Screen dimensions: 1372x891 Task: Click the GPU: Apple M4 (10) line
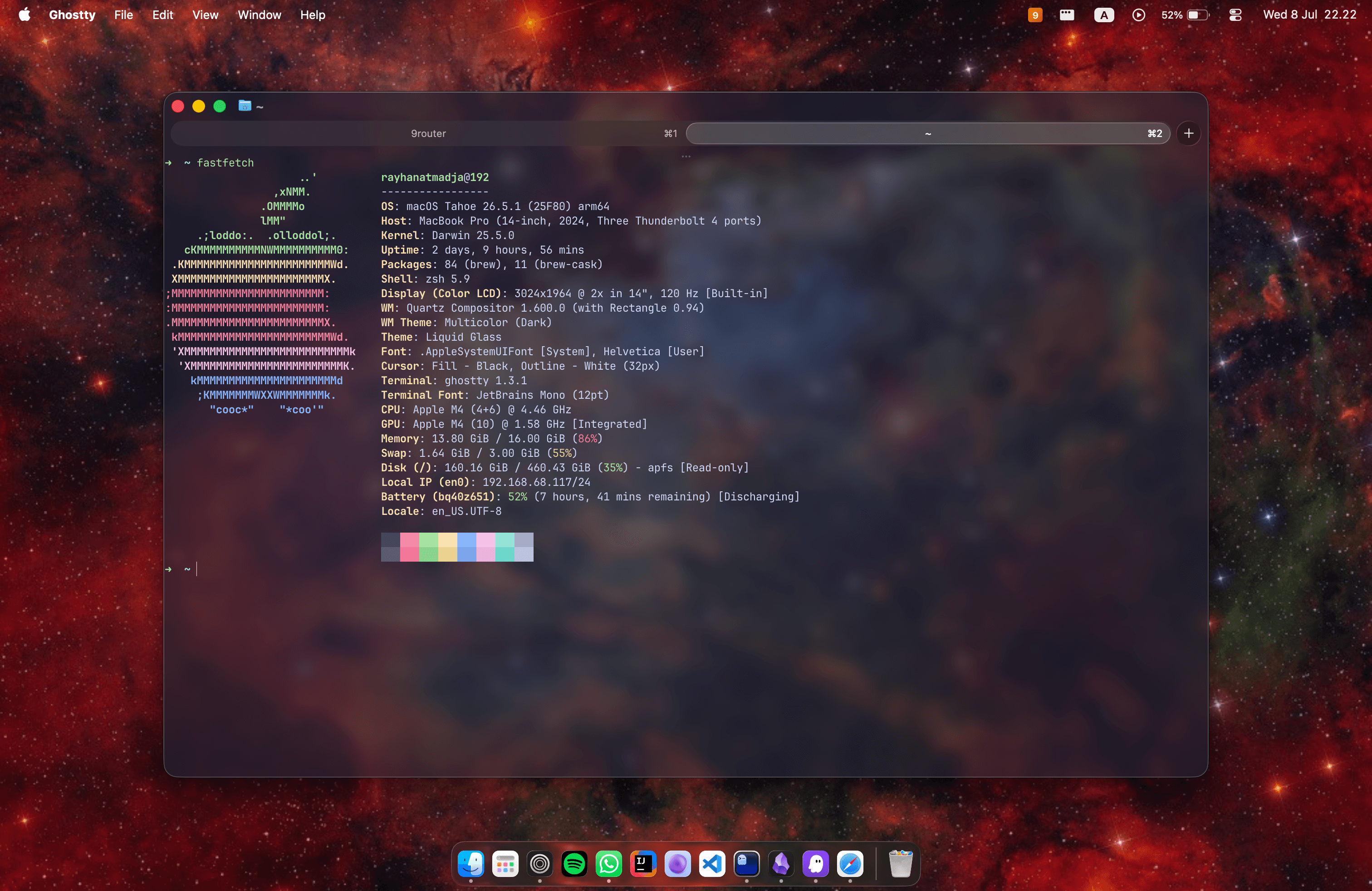tap(514, 424)
